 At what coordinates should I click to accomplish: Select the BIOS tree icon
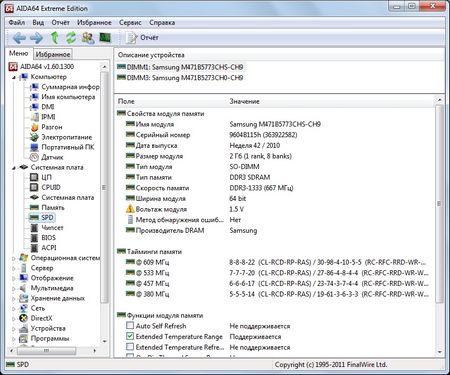34,238
